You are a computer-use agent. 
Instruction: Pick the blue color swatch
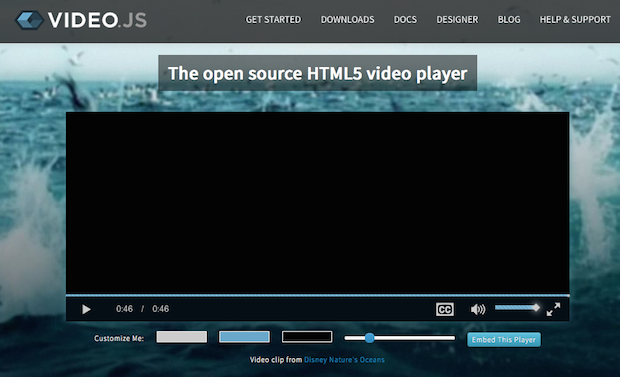click(244, 337)
